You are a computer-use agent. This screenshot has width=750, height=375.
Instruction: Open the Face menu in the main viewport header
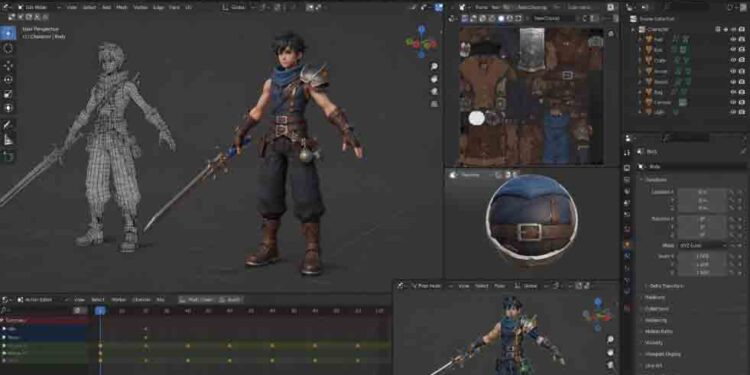pos(175,7)
